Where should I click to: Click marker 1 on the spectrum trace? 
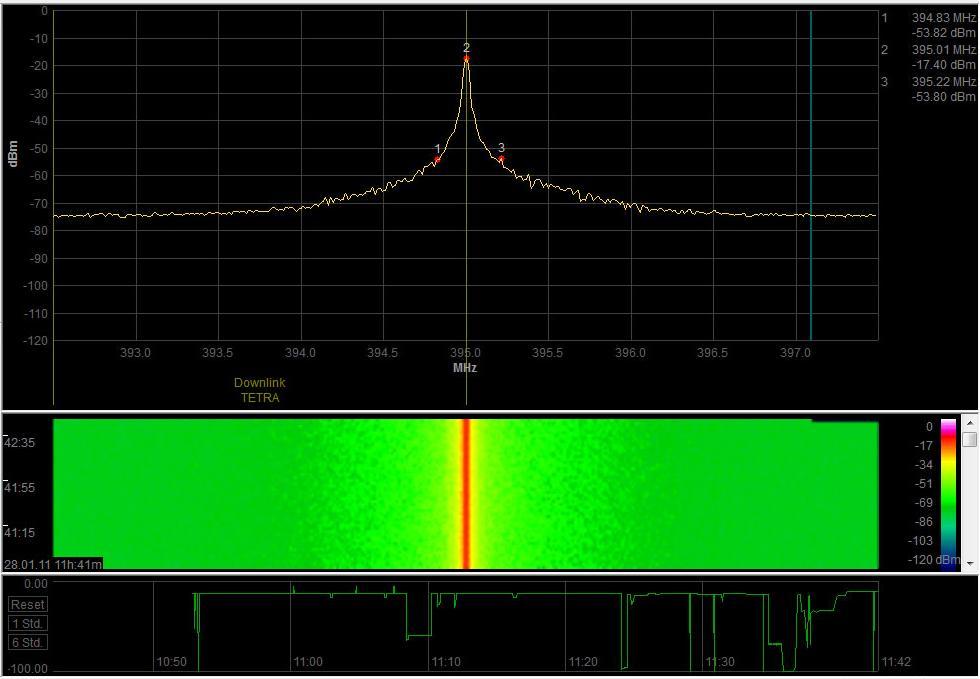(438, 159)
